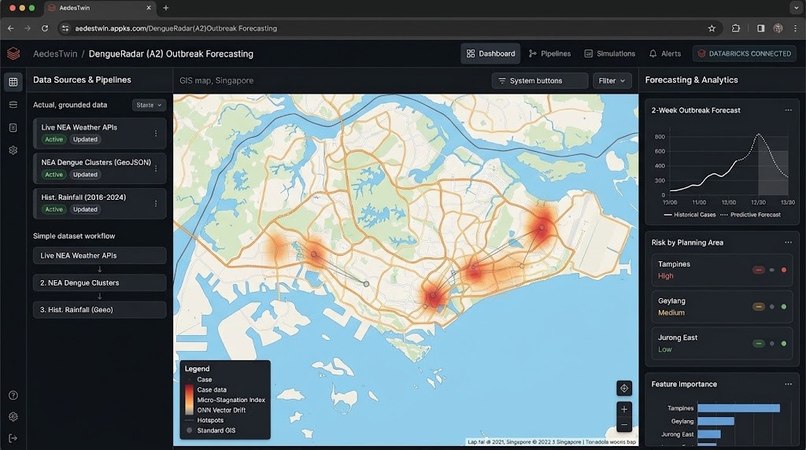The image size is (806, 450).
Task: Open a new browser tab
Action: point(166,8)
